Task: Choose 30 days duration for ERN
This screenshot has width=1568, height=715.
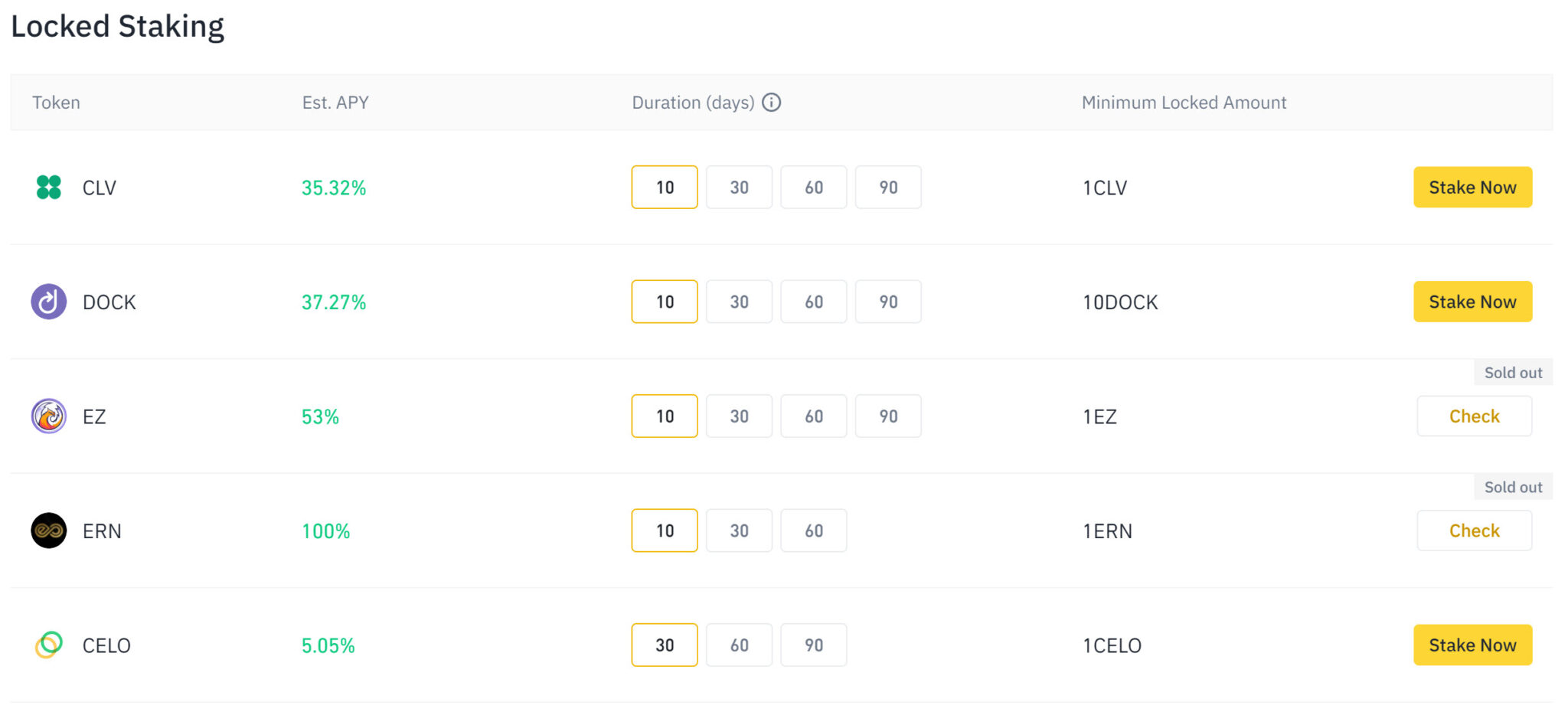Action: pos(739,531)
